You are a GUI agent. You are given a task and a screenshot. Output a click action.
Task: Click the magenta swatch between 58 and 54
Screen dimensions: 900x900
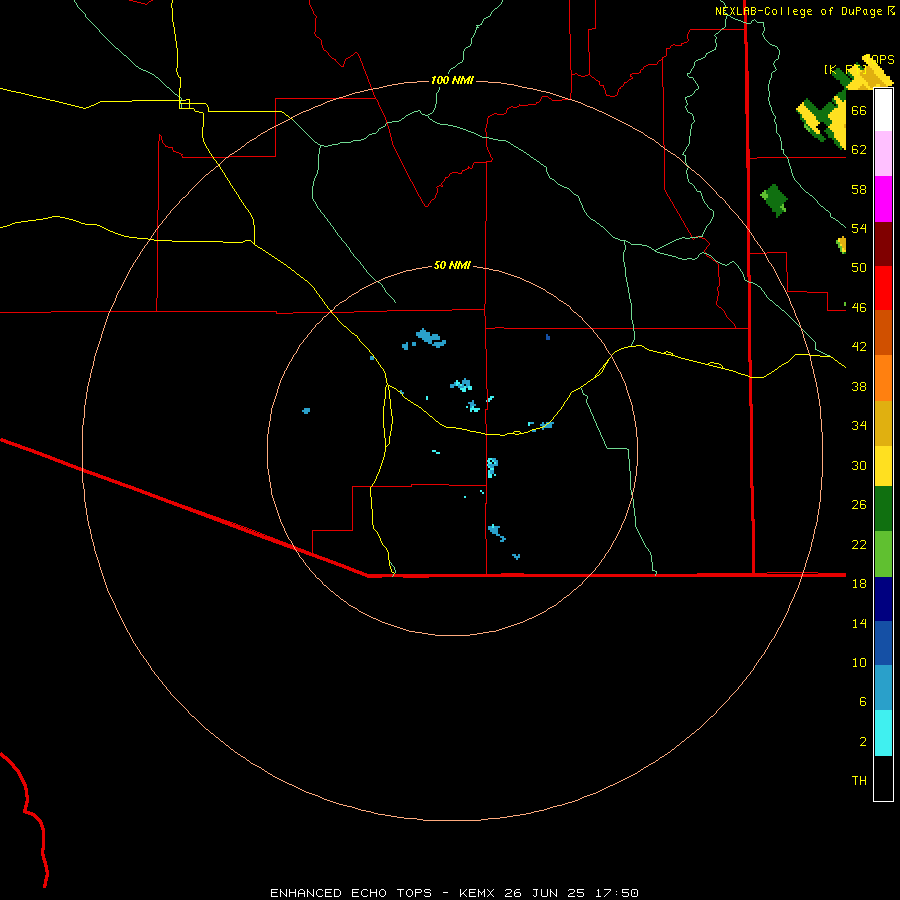pos(883,199)
